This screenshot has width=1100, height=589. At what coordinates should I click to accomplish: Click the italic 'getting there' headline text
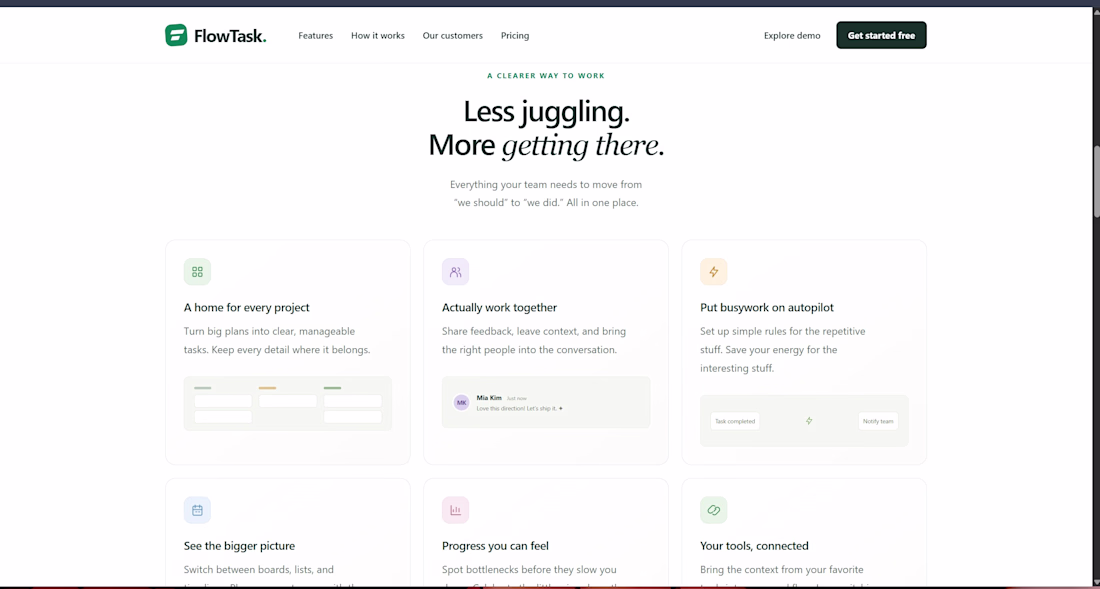581,146
